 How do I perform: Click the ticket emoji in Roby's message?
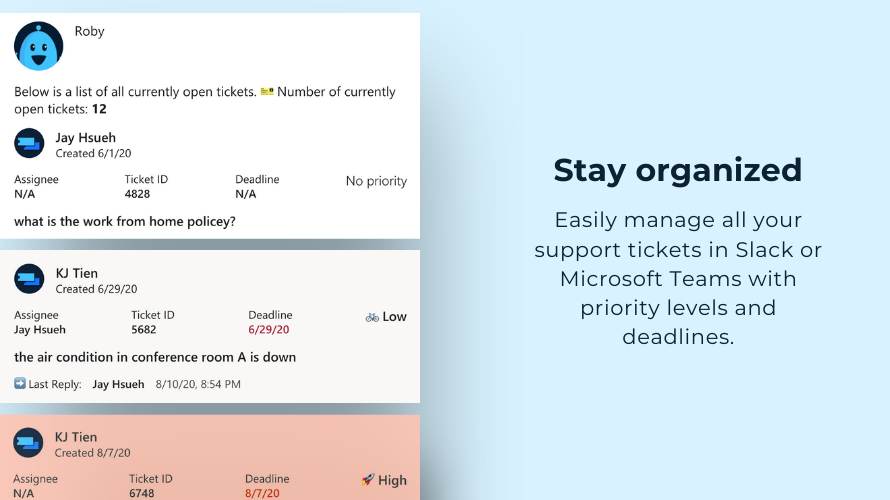[267, 91]
